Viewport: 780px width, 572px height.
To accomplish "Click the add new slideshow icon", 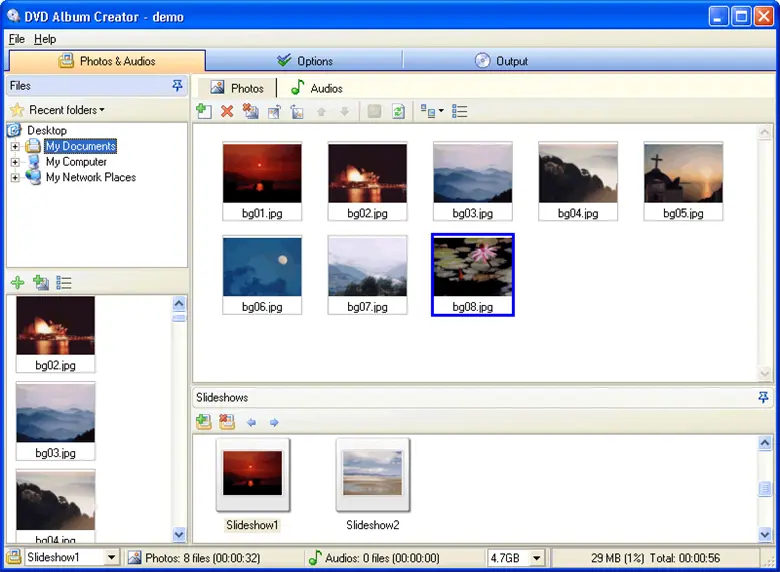I will click(x=204, y=422).
